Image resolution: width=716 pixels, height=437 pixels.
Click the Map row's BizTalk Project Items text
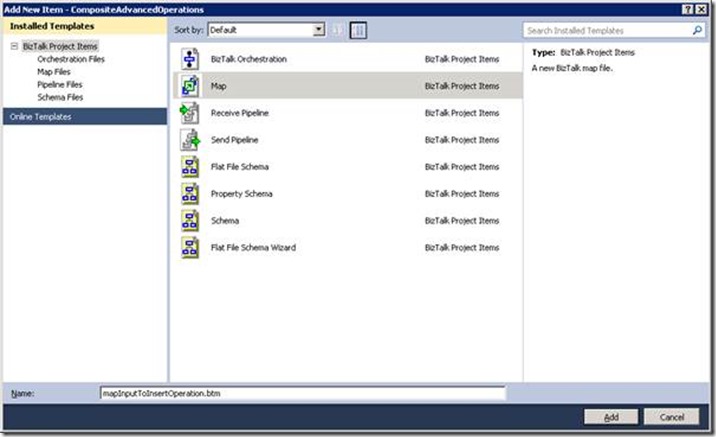click(462, 86)
